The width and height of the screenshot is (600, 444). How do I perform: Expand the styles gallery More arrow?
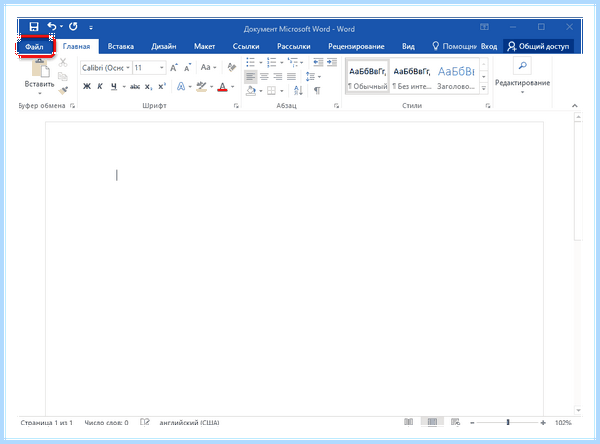pyautogui.click(x=484, y=88)
